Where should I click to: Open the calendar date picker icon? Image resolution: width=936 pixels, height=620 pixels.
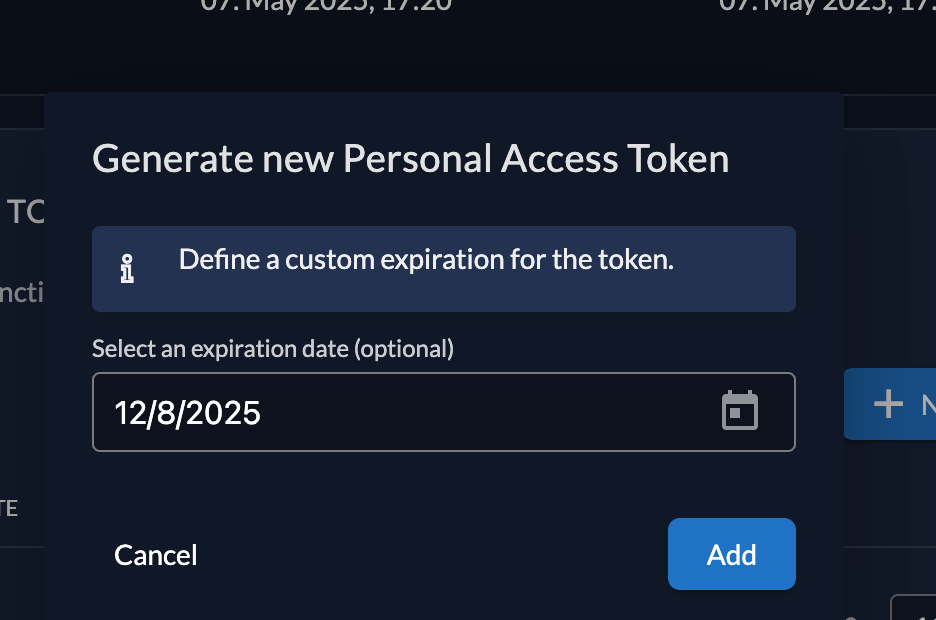coord(740,412)
